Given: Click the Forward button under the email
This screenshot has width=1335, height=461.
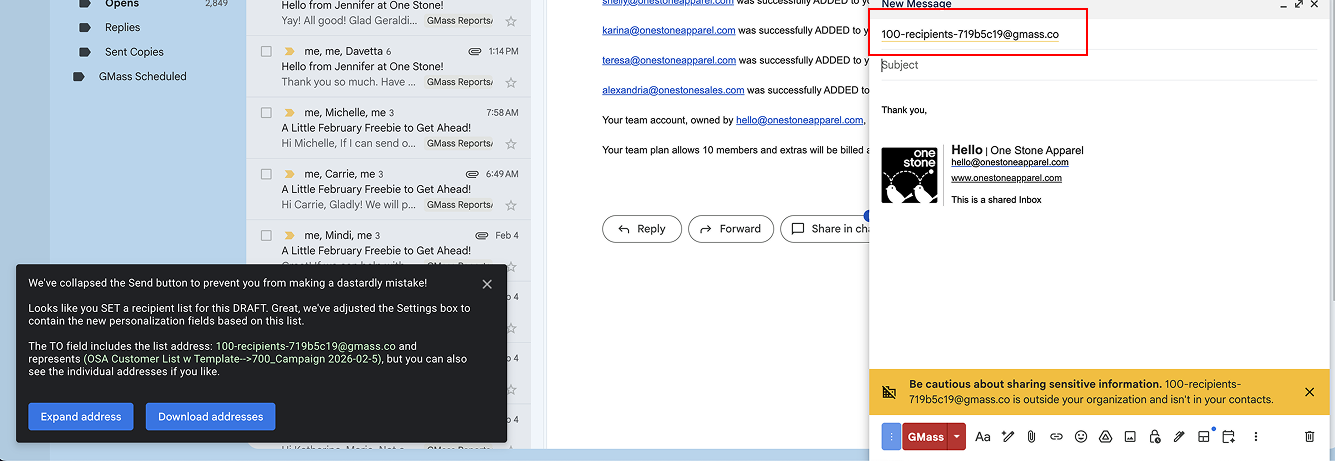Looking at the screenshot, I should [731, 229].
